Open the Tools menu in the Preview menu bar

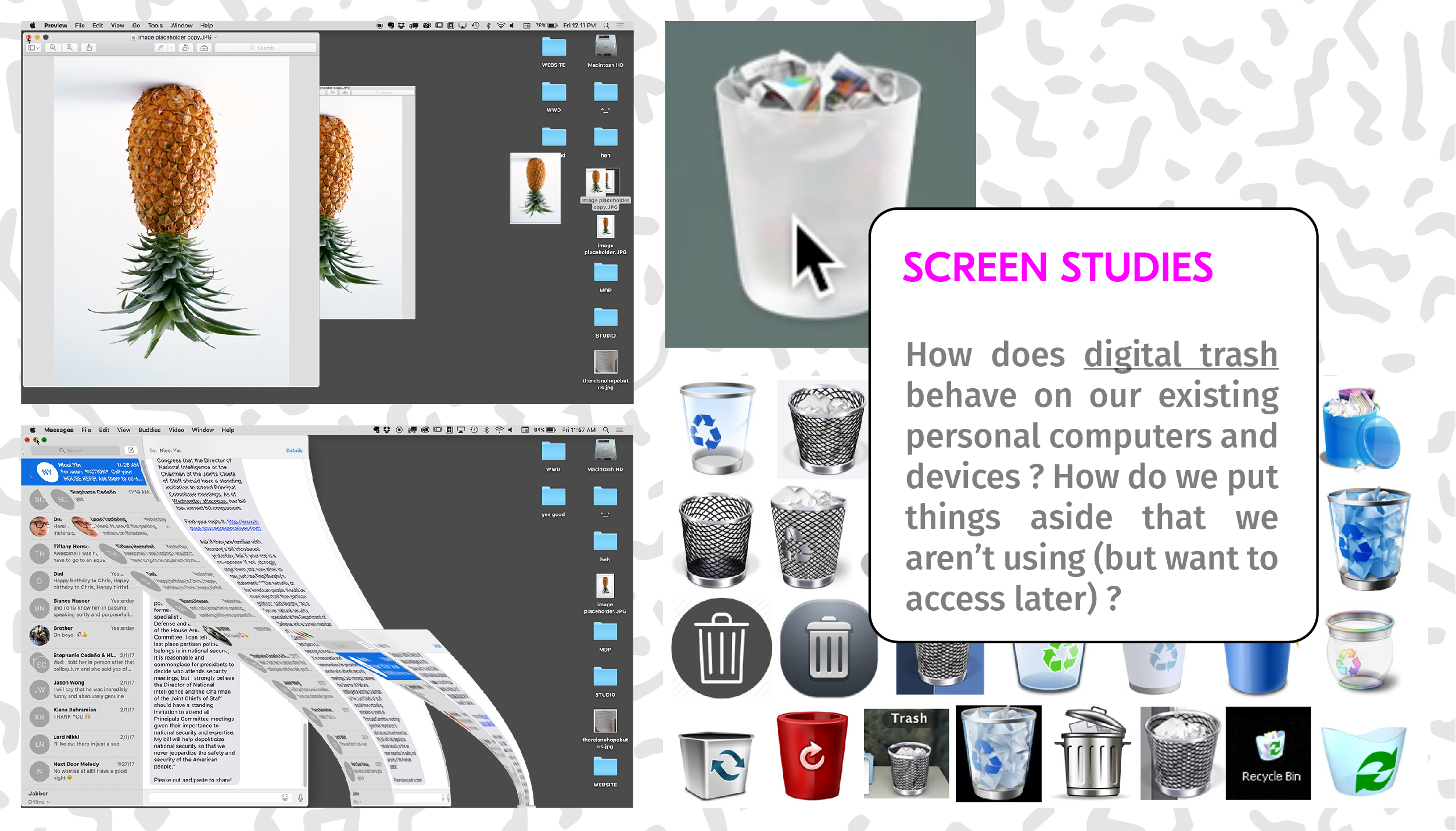155,26
